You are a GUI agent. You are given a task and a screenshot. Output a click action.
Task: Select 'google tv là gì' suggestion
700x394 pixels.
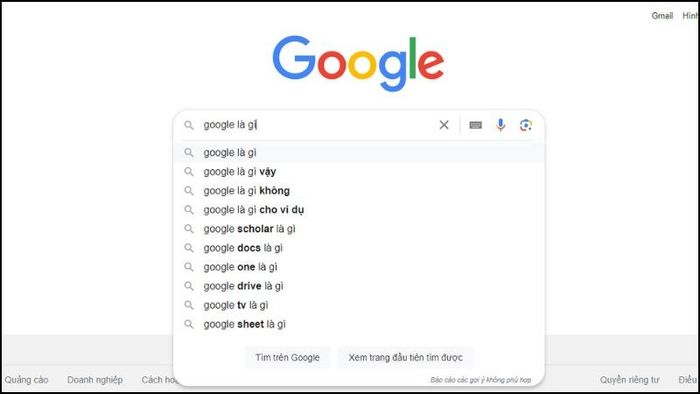click(359, 305)
